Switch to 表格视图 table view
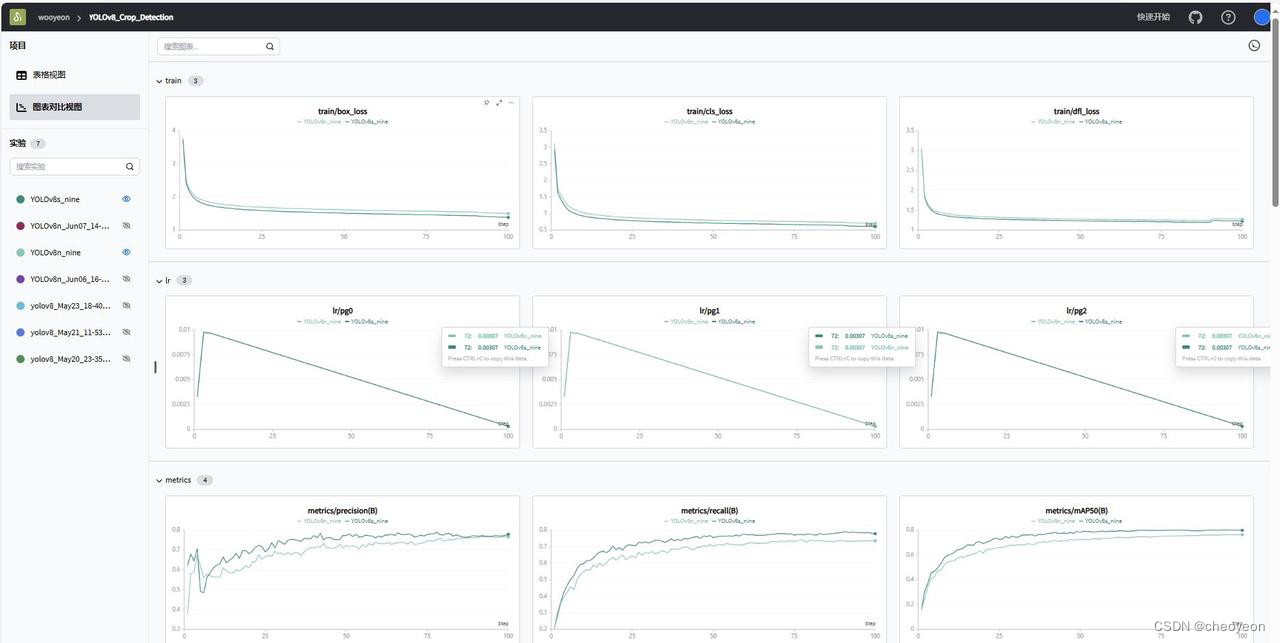This screenshot has height=643, width=1280. click(75, 75)
